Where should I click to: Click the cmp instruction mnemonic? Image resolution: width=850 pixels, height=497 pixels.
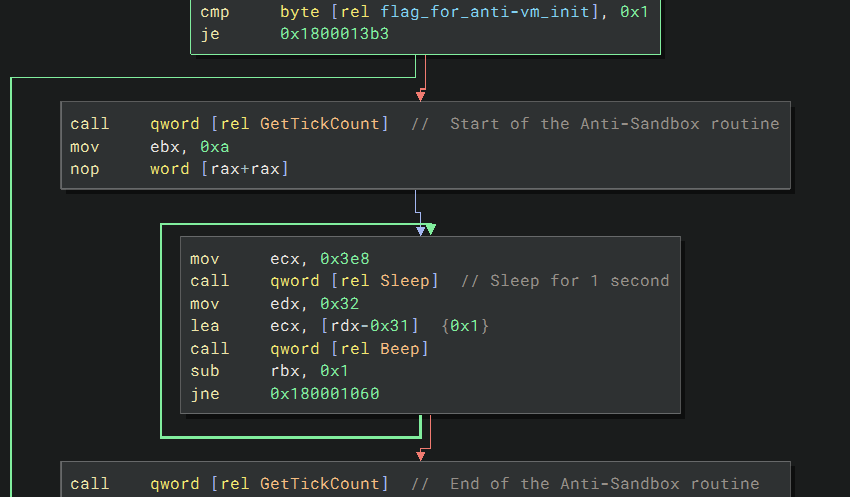point(215,12)
